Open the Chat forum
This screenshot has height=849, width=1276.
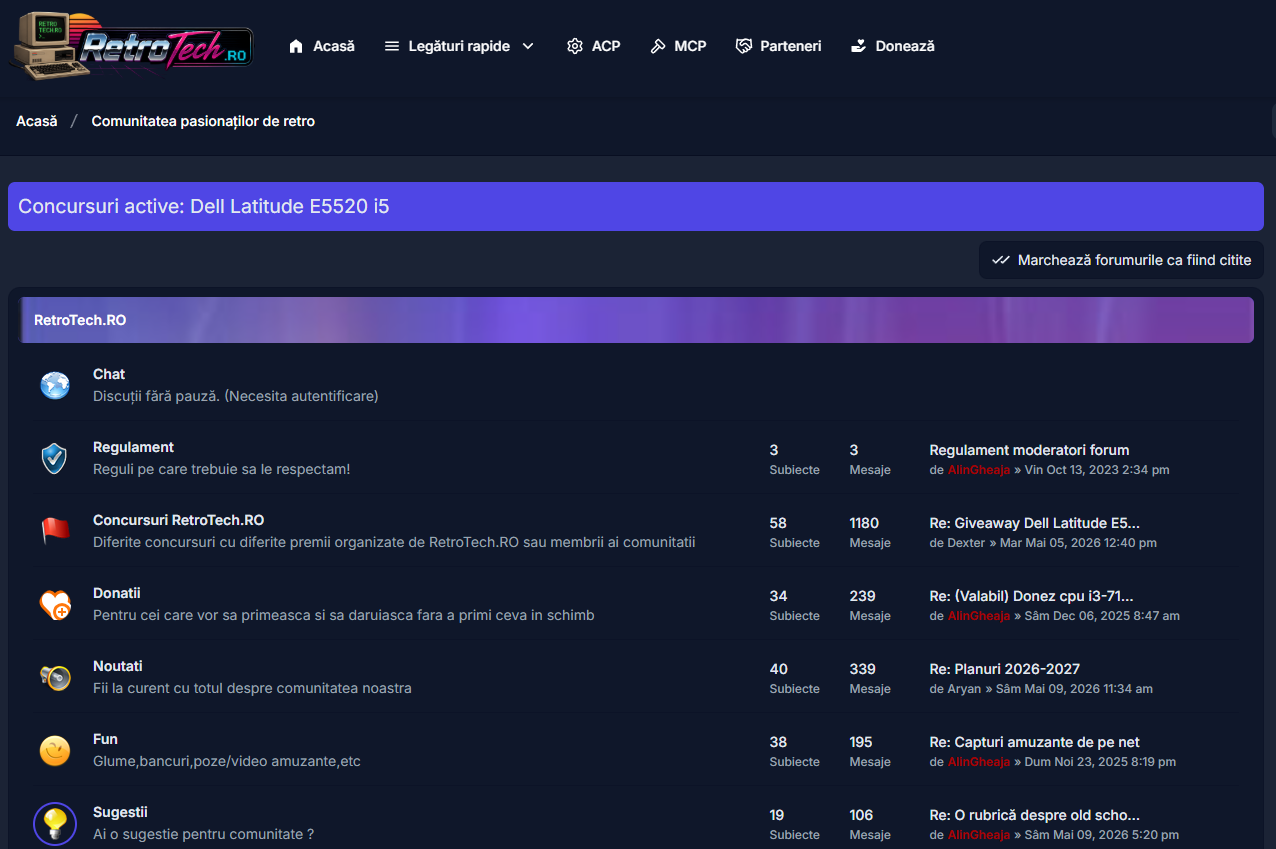pos(109,374)
